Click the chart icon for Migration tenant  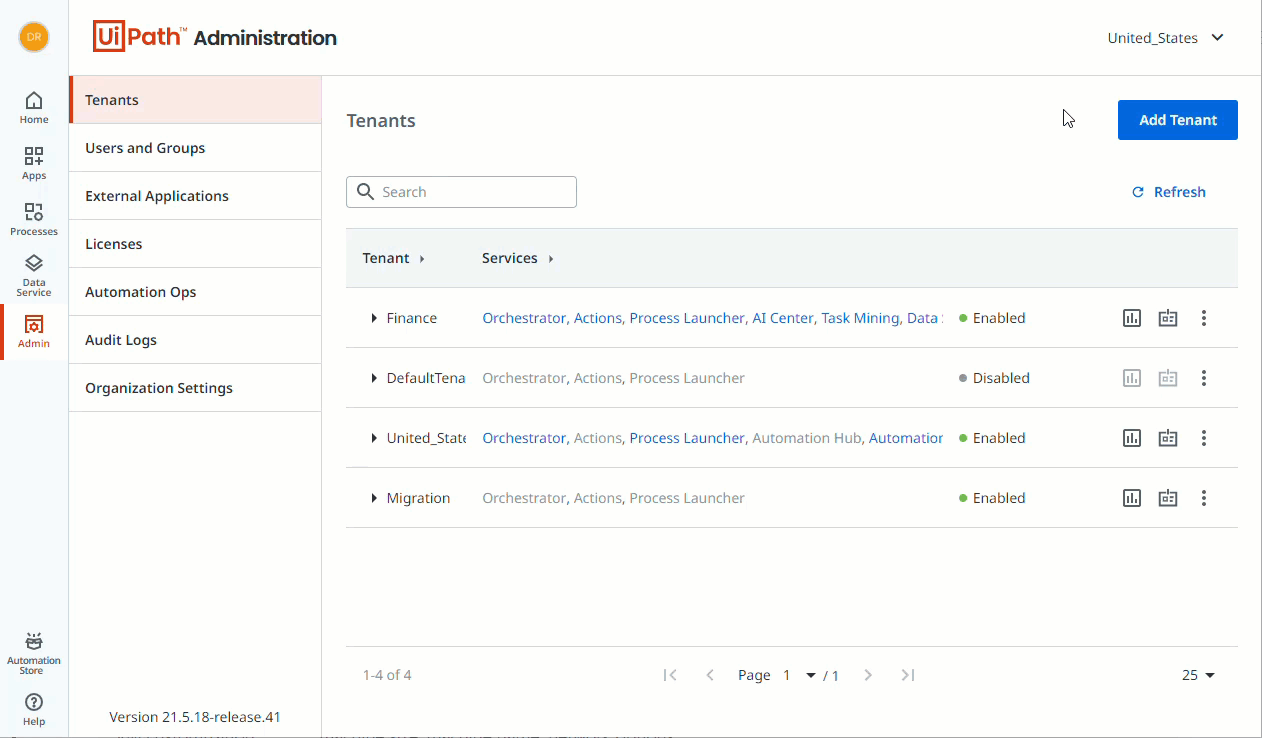(1132, 498)
